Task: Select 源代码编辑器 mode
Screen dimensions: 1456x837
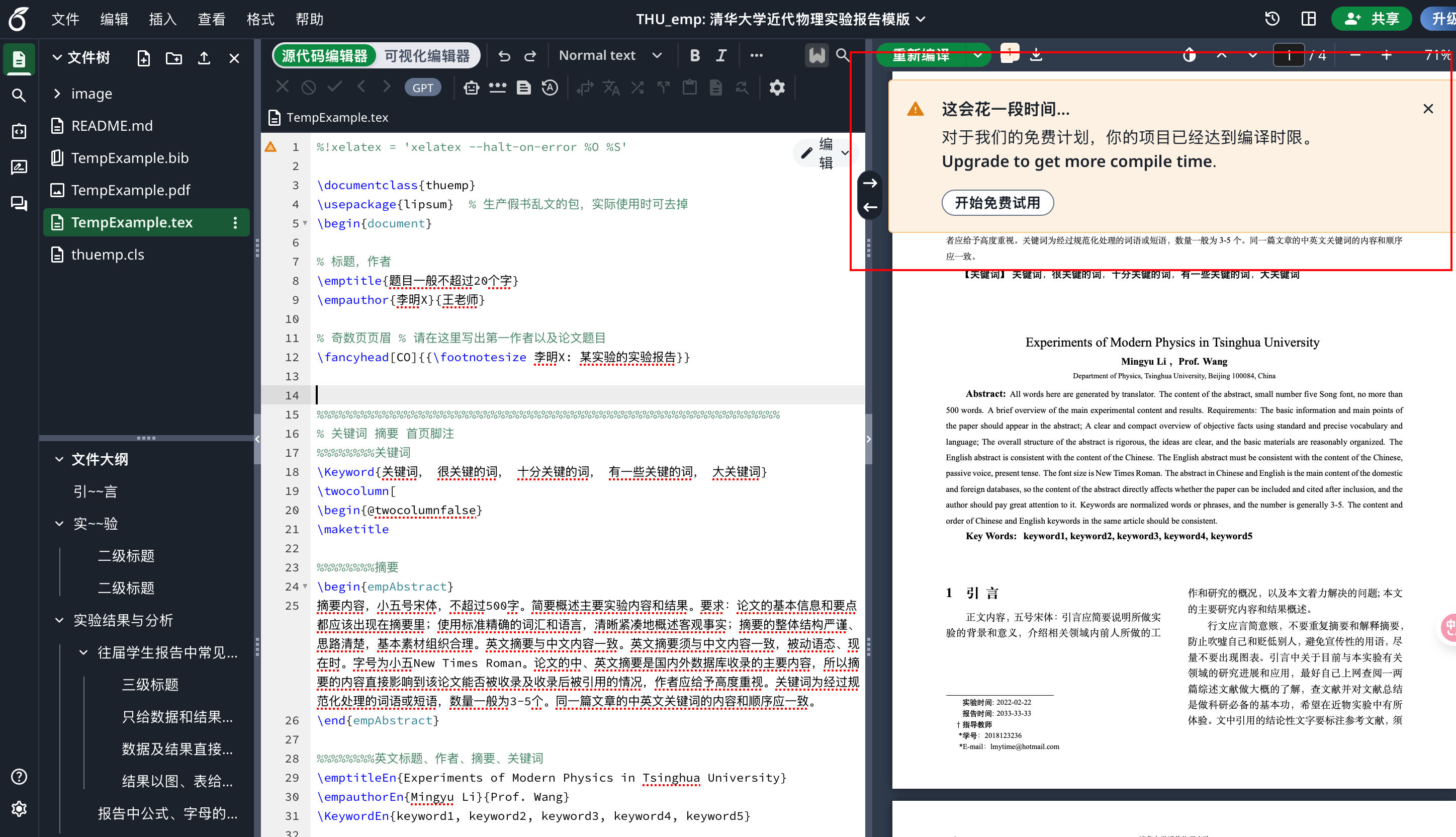Action: tap(325, 56)
